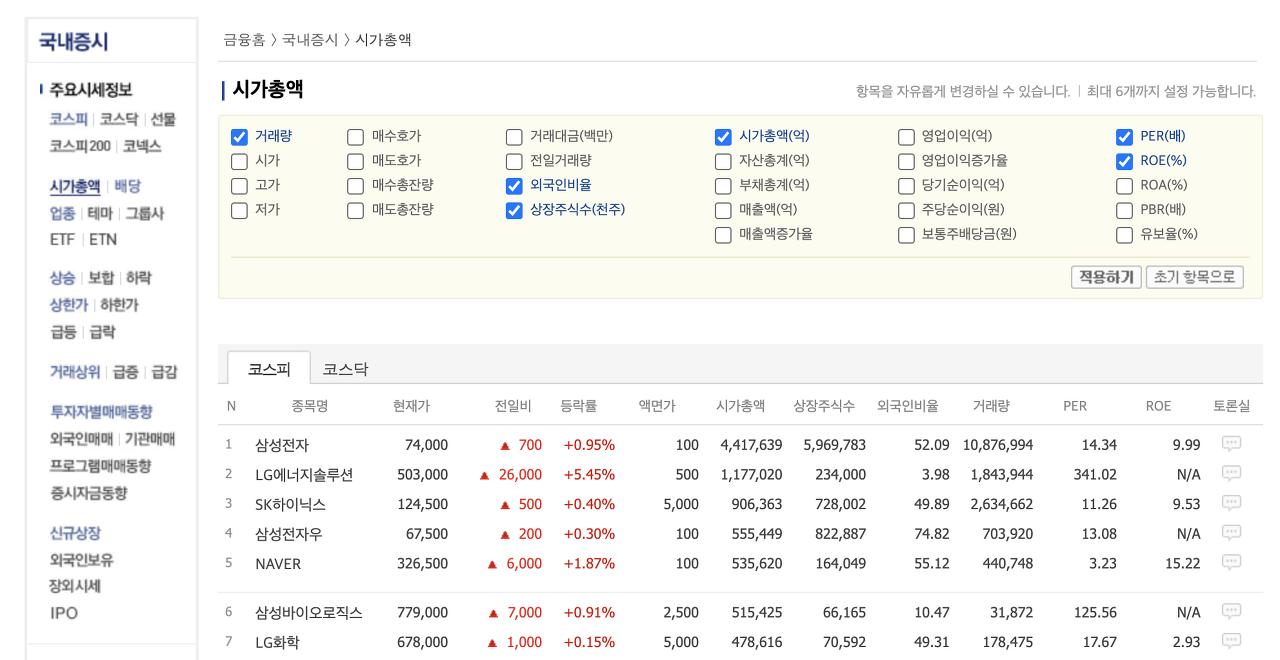This screenshot has height=660, width=1280.
Task: Open 외국인매매 sidebar link
Action: coord(81,439)
